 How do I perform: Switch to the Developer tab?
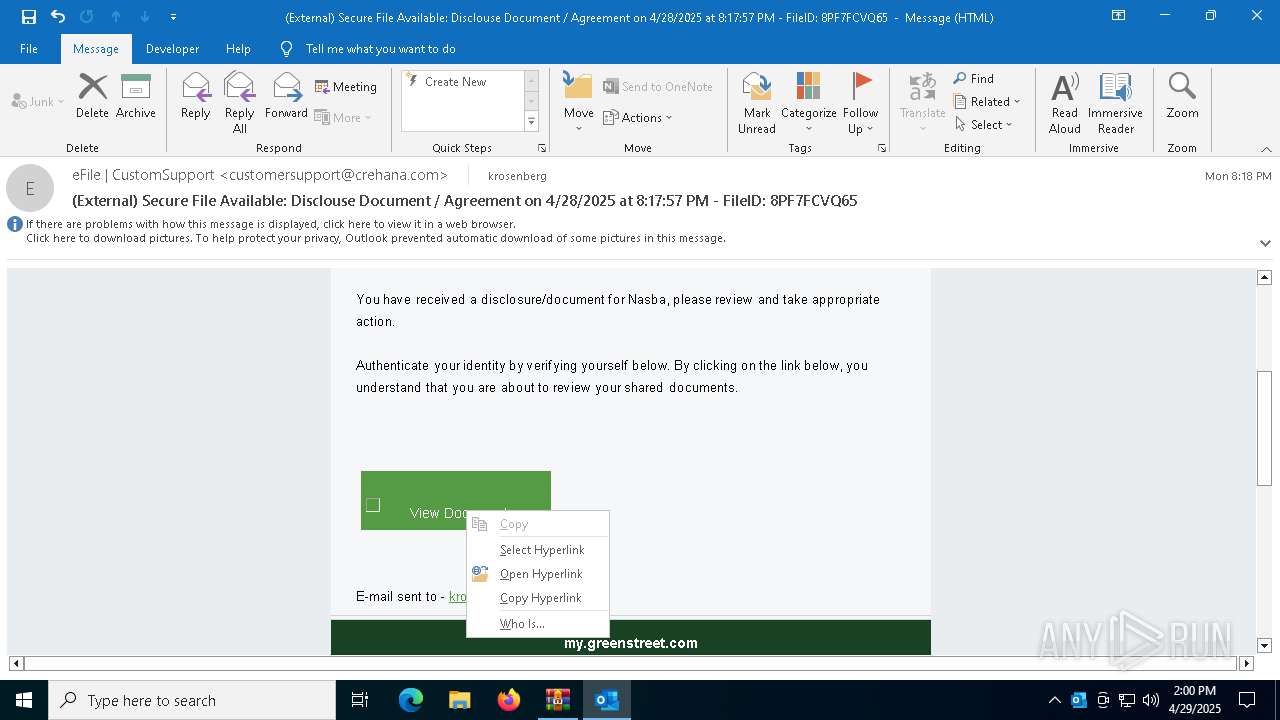pyautogui.click(x=172, y=49)
